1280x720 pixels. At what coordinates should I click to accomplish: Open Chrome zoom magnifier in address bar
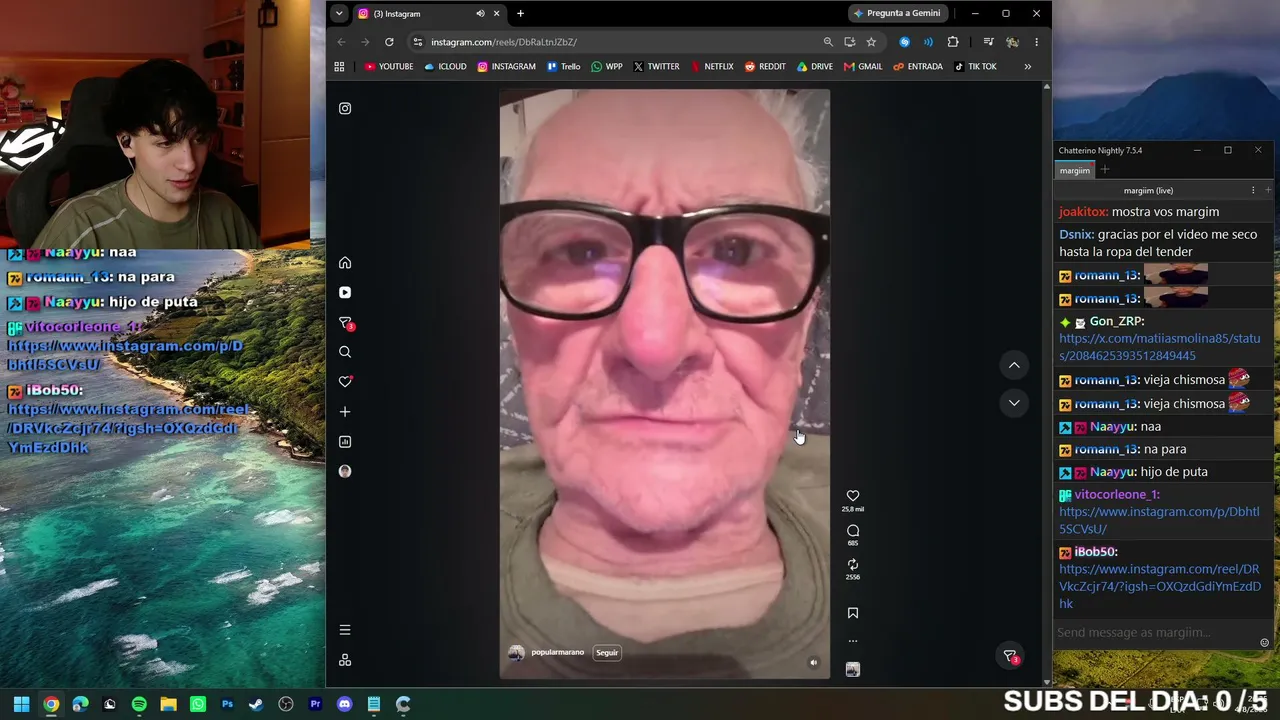[x=828, y=42]
